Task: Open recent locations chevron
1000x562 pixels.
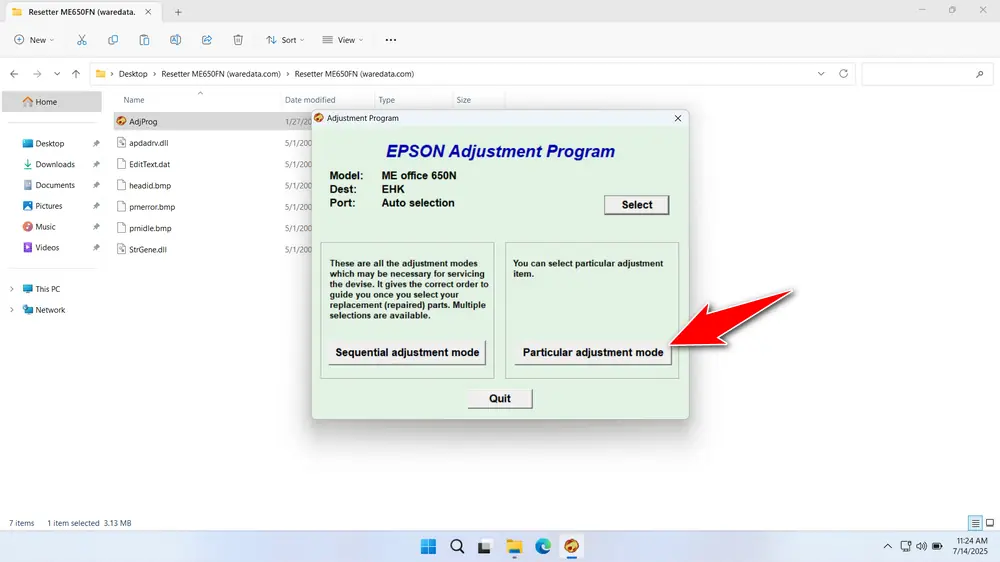Action: 57,74
